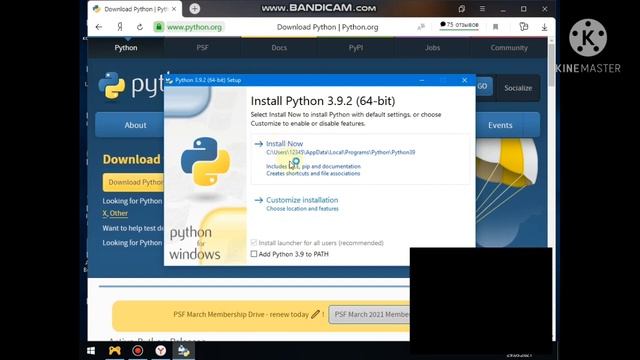Click the Socialize button
The height and width of the screenshot is (360, 640).
point(518,88)
